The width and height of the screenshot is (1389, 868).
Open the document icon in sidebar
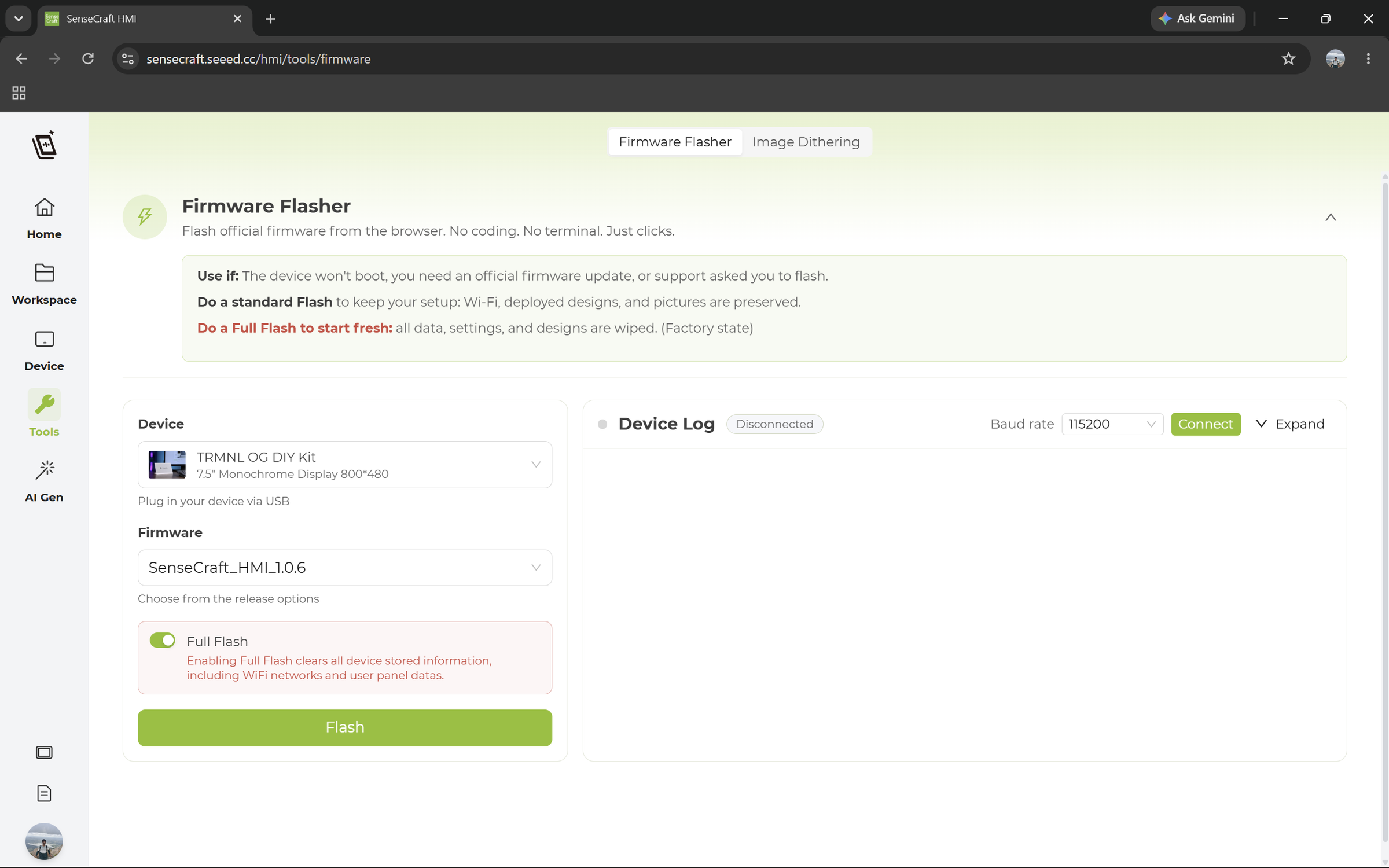[44, 793]
